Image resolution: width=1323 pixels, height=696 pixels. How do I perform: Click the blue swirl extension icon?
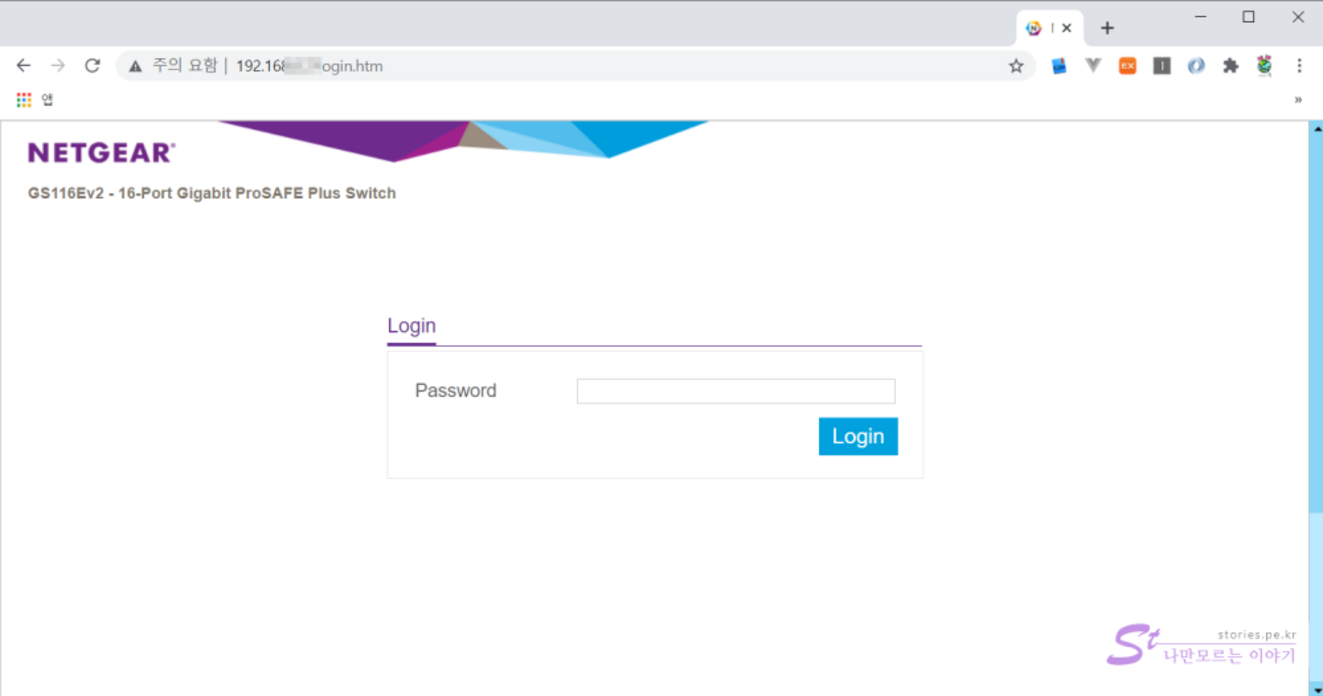click(1196, 66)
